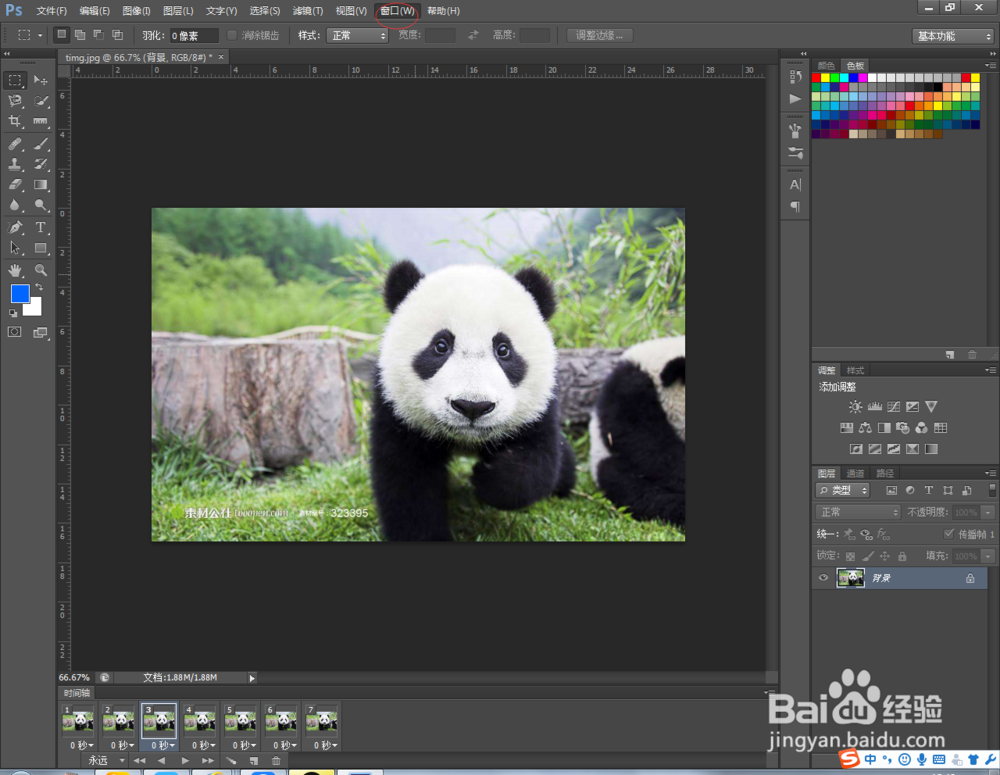1000x775 pixels.
Task: Toggle the pixel layer filter icon
Action: (892, 490)
